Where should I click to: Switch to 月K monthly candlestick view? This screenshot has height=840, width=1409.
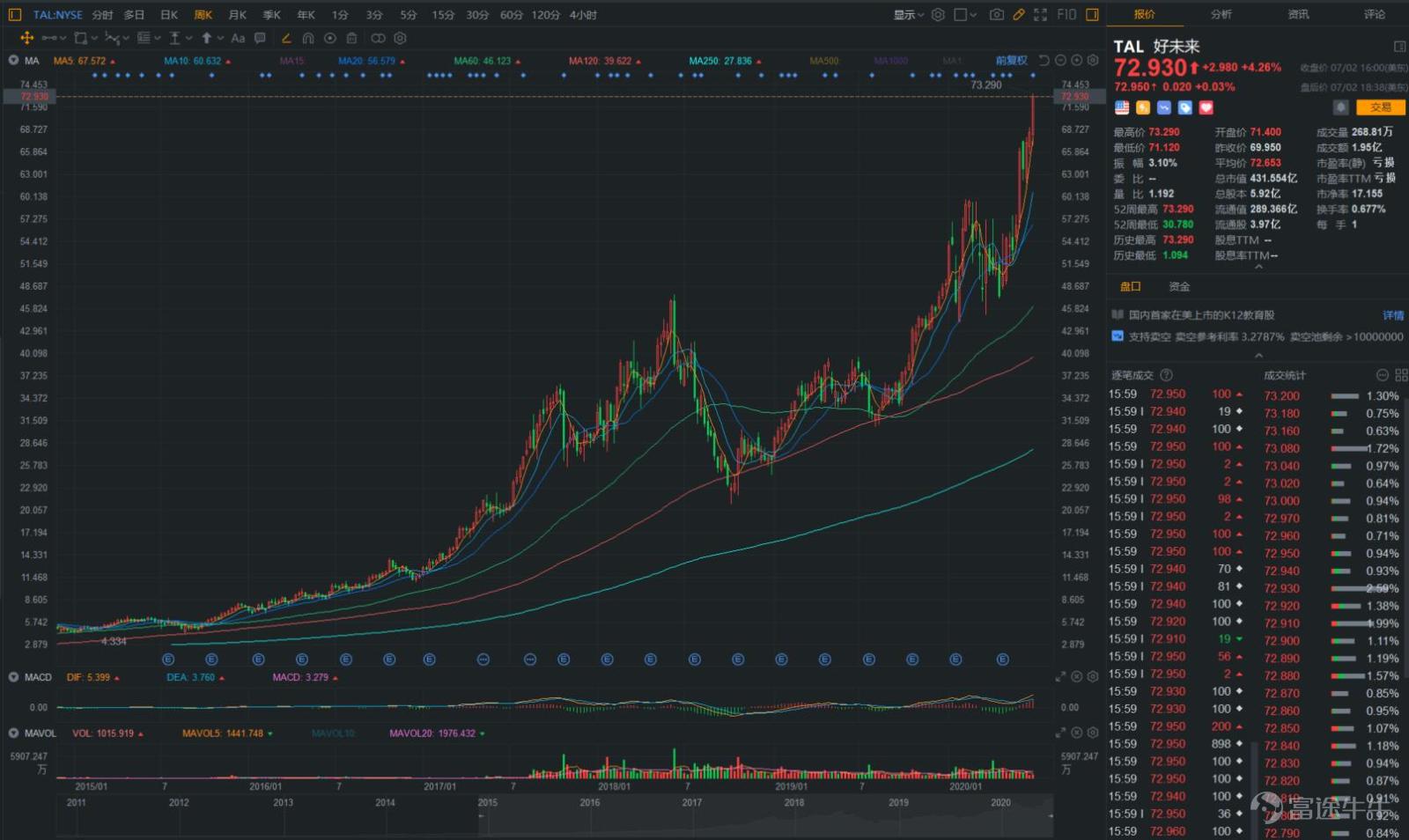pyautogui.click(x=238, y=15)
